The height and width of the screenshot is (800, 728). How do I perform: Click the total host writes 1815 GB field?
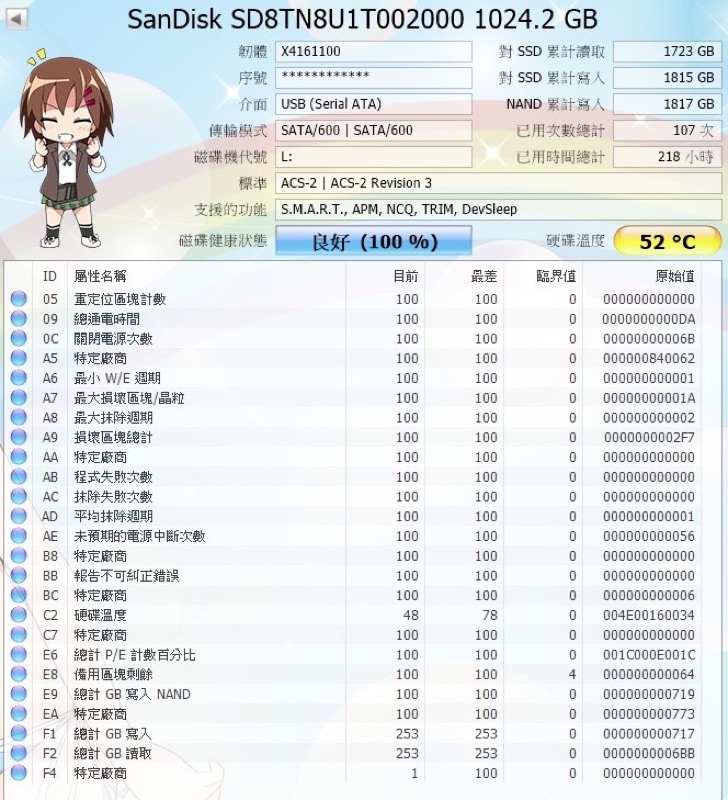pos(667,78)
